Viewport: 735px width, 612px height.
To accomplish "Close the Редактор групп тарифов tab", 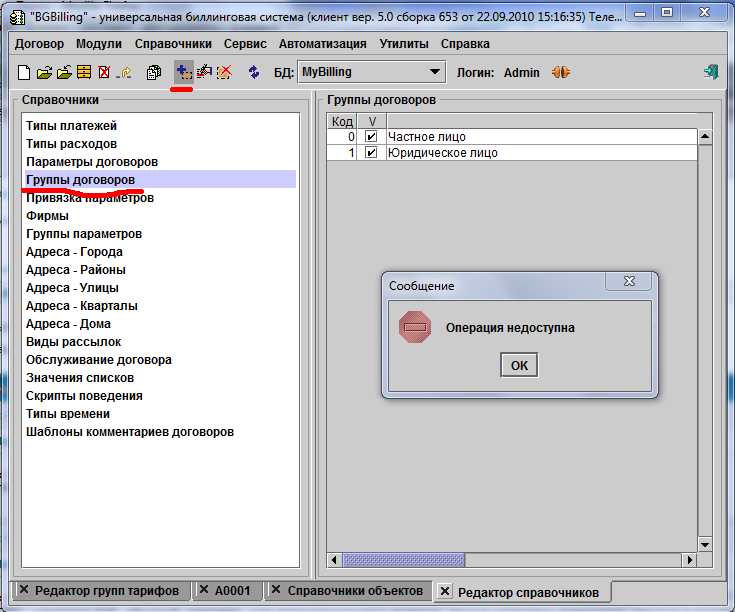I will 23,590.
